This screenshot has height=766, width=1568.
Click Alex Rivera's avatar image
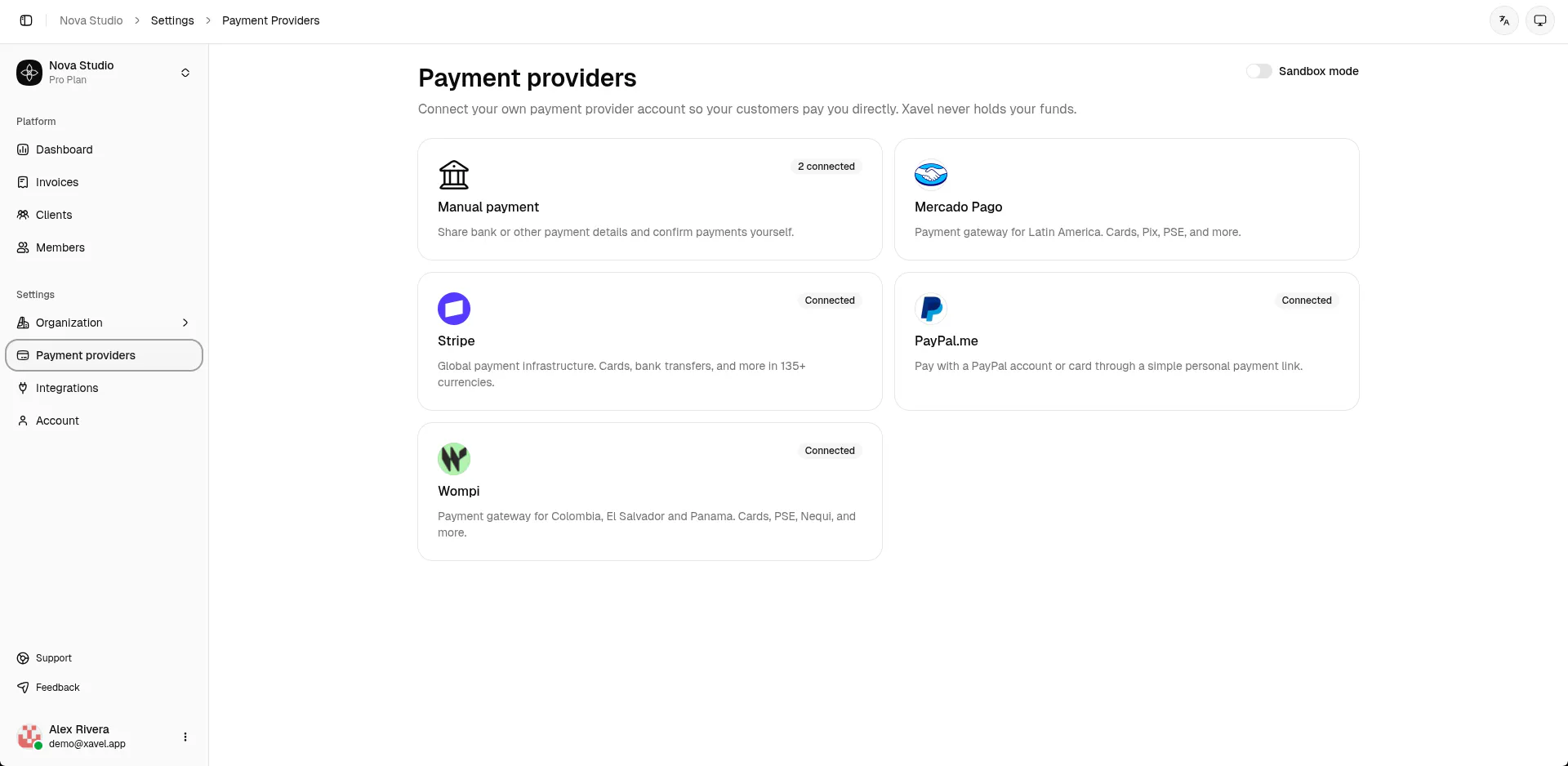coord(29,737)
